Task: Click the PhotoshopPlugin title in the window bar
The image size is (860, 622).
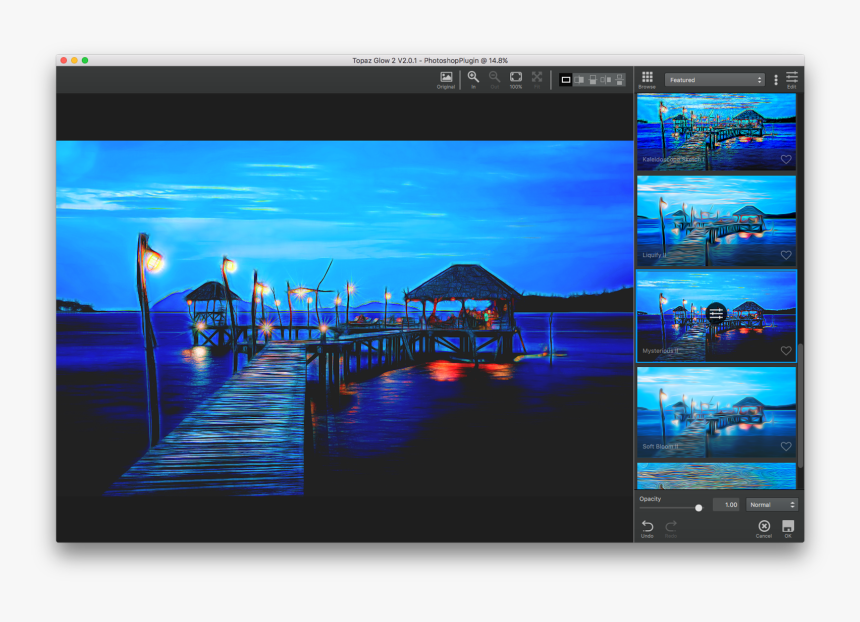Action: (x=460, y=59)
